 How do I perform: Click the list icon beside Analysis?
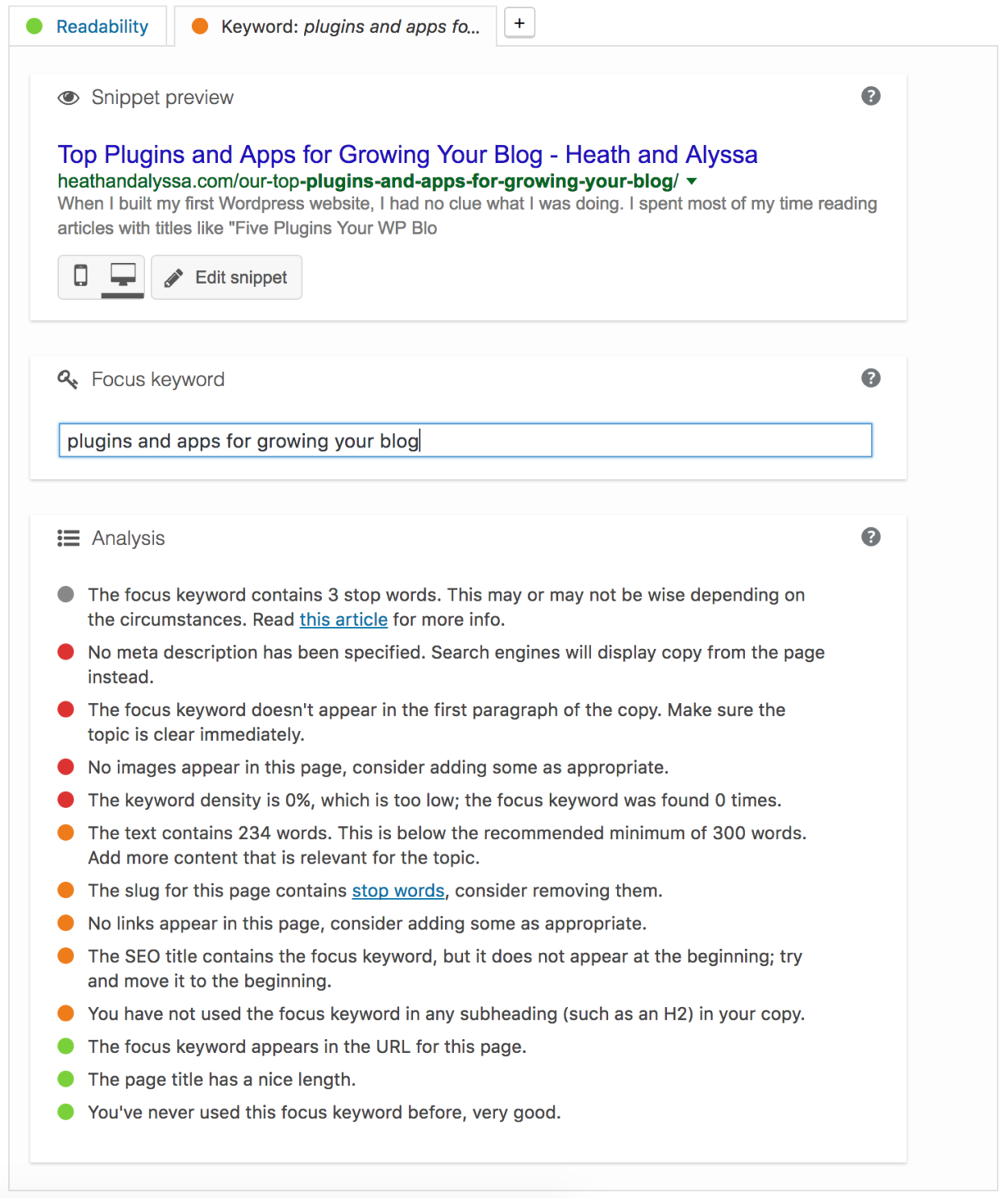(x=68, y=538)
